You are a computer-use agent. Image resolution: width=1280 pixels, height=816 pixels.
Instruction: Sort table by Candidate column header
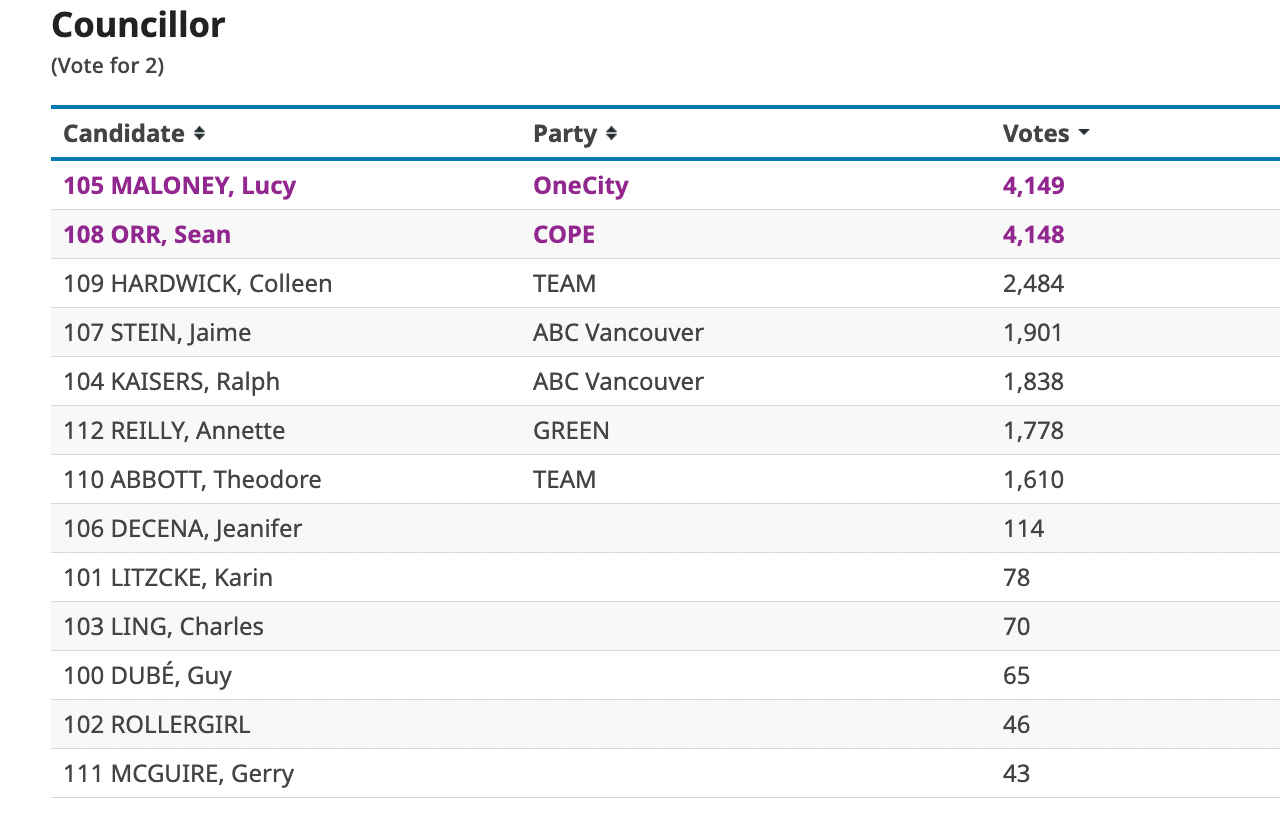124,133
